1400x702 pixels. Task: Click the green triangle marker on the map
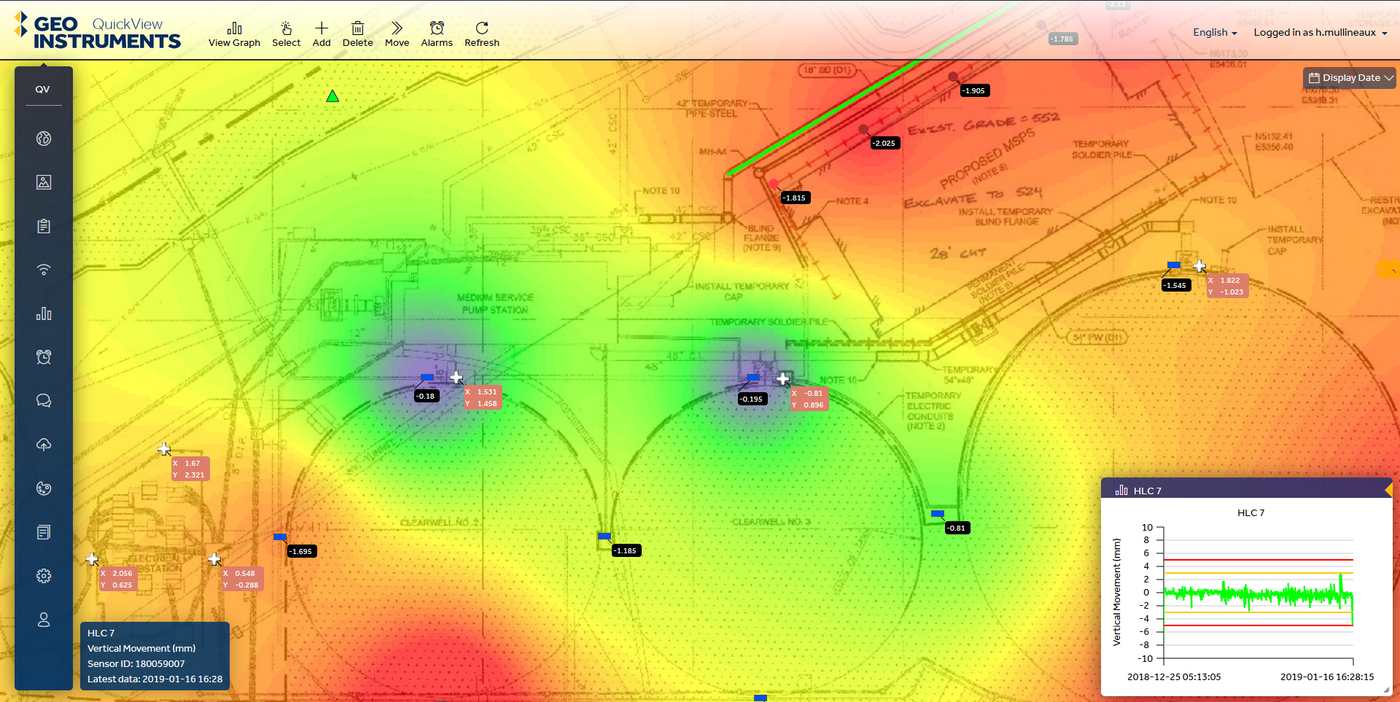click(332, 96)
